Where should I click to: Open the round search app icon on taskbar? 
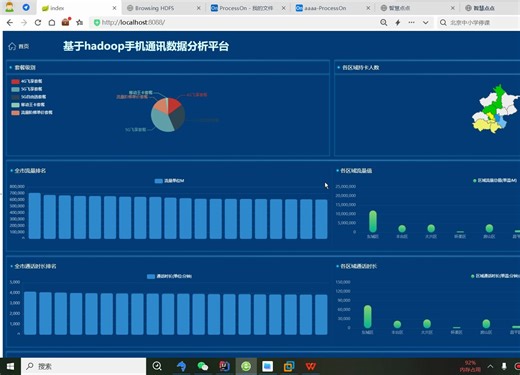157,366
